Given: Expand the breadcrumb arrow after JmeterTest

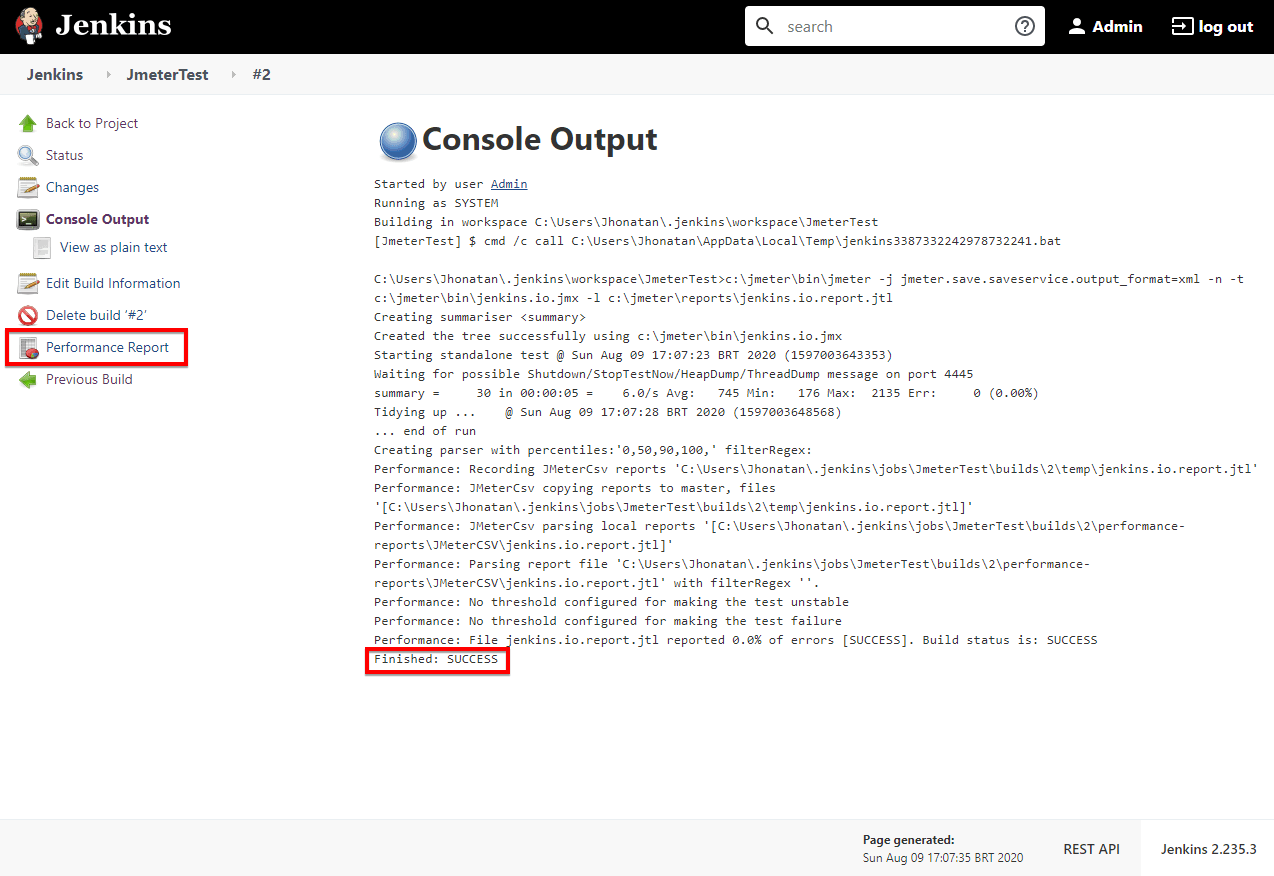Looking at the screenshot, I should click(x=234, y=75).
